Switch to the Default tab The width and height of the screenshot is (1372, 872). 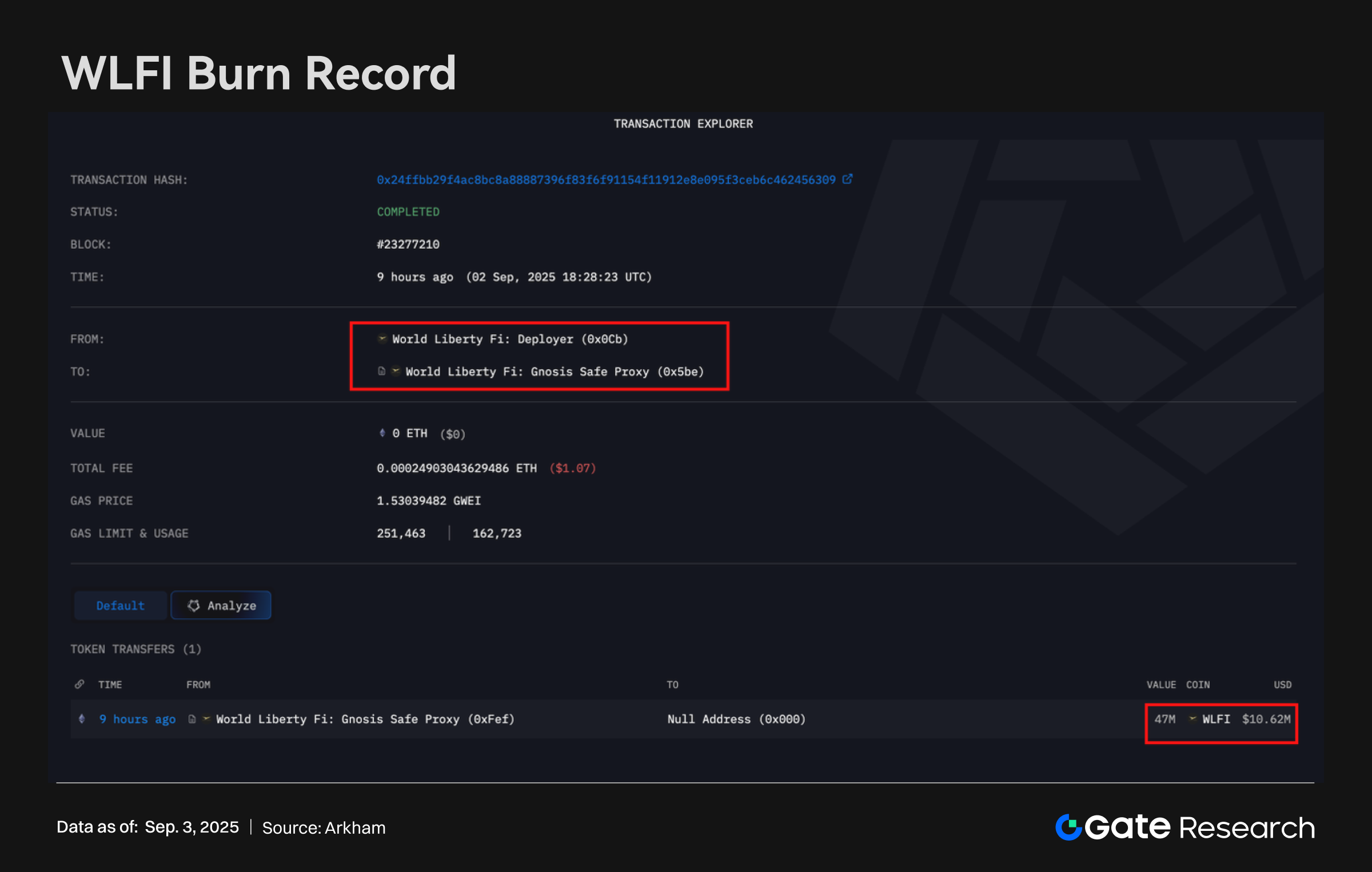pos(121,605)
